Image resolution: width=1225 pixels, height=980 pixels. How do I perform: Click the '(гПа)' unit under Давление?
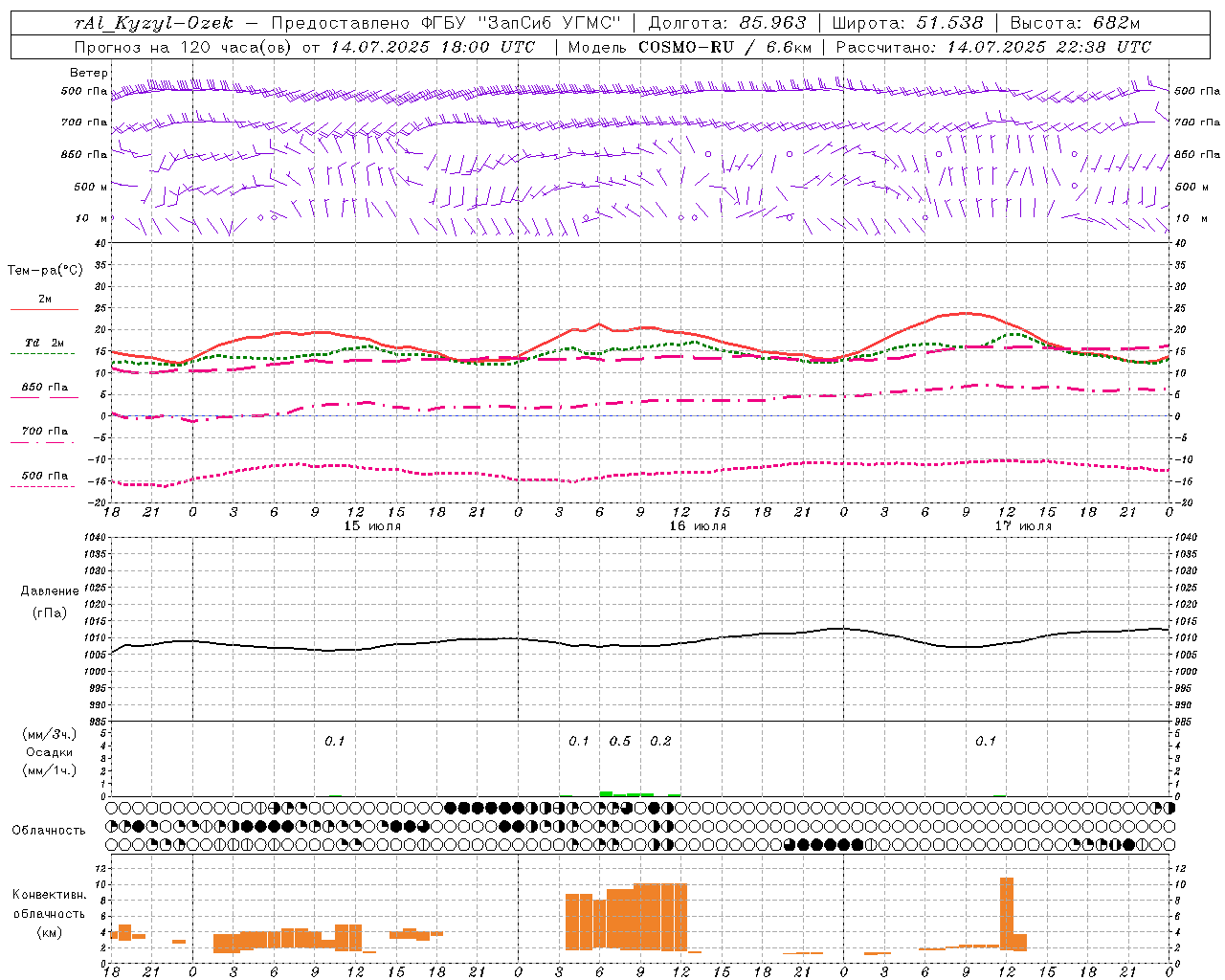click(50, 612)
